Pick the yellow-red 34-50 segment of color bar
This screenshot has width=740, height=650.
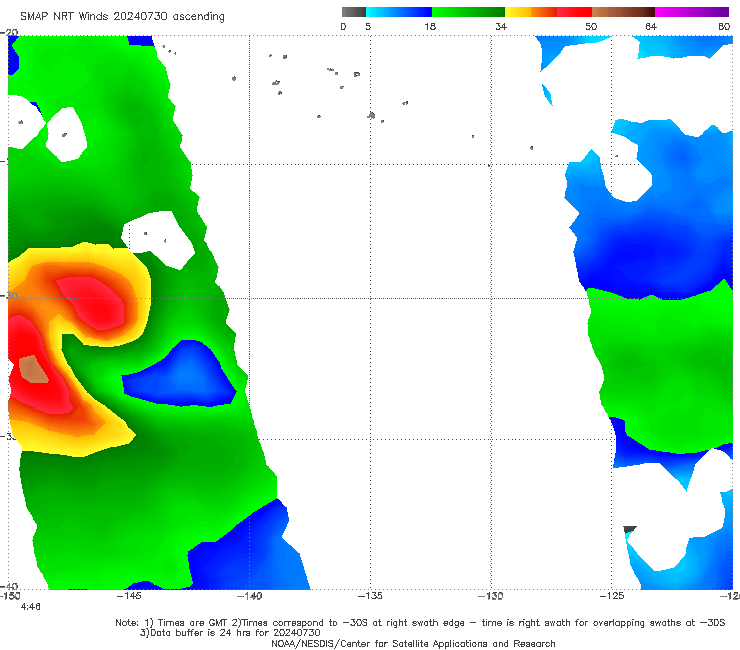[x=548, y=12]
